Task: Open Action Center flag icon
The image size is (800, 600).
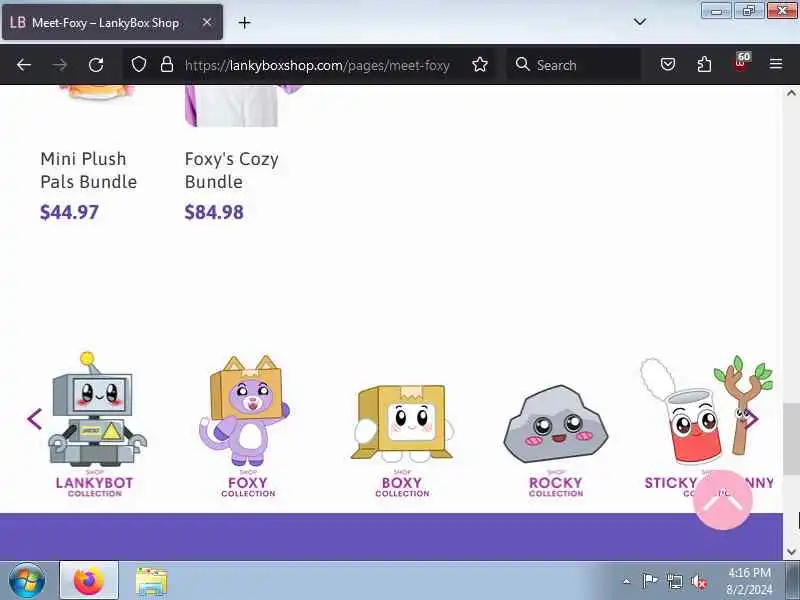Action: pyautogui.click(x=649, y=581)
